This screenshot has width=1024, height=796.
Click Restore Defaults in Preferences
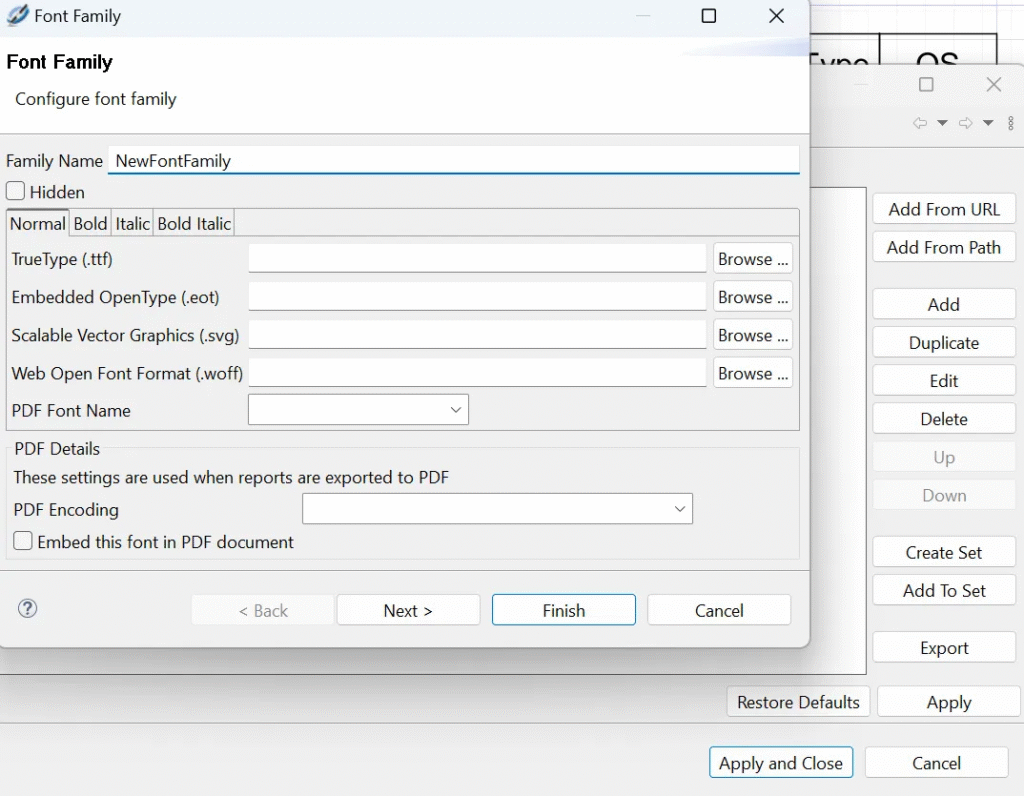[x=798, y=702]
